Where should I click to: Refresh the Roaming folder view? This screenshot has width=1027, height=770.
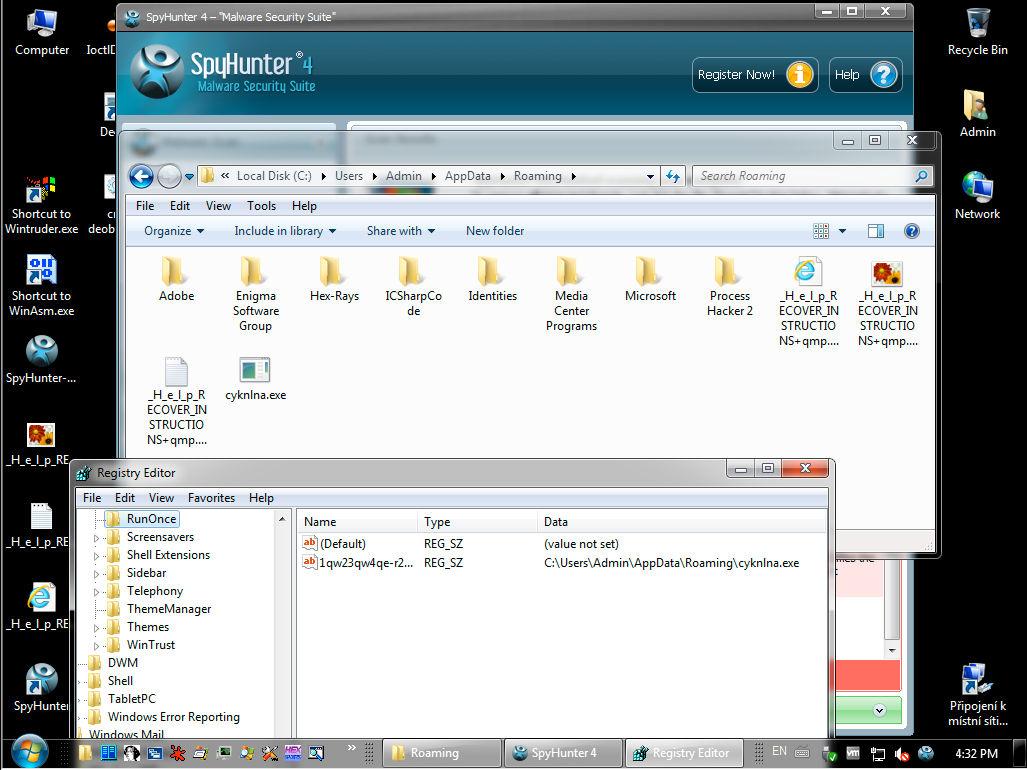673,176
